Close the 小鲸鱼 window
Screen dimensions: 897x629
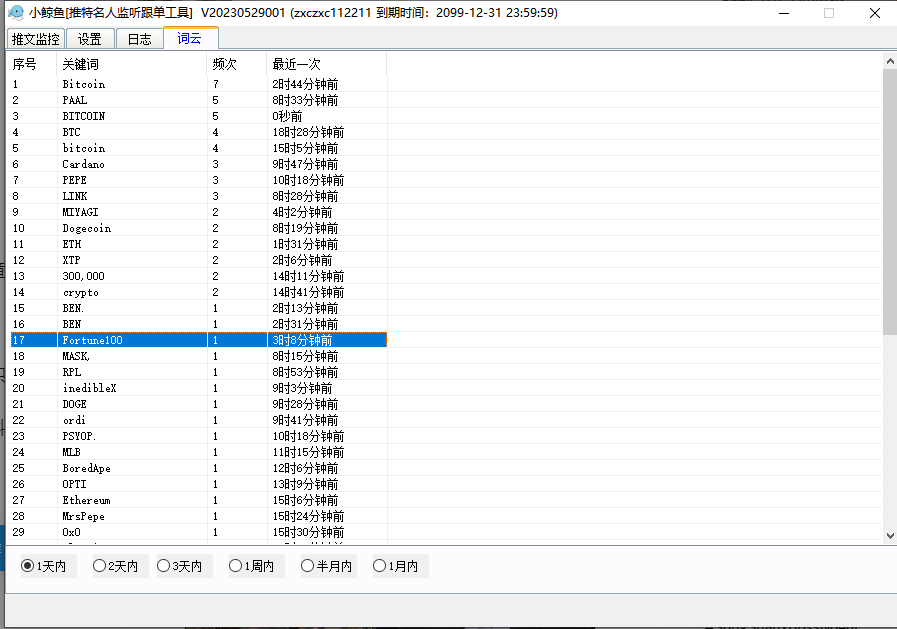(x=875, y=13)
